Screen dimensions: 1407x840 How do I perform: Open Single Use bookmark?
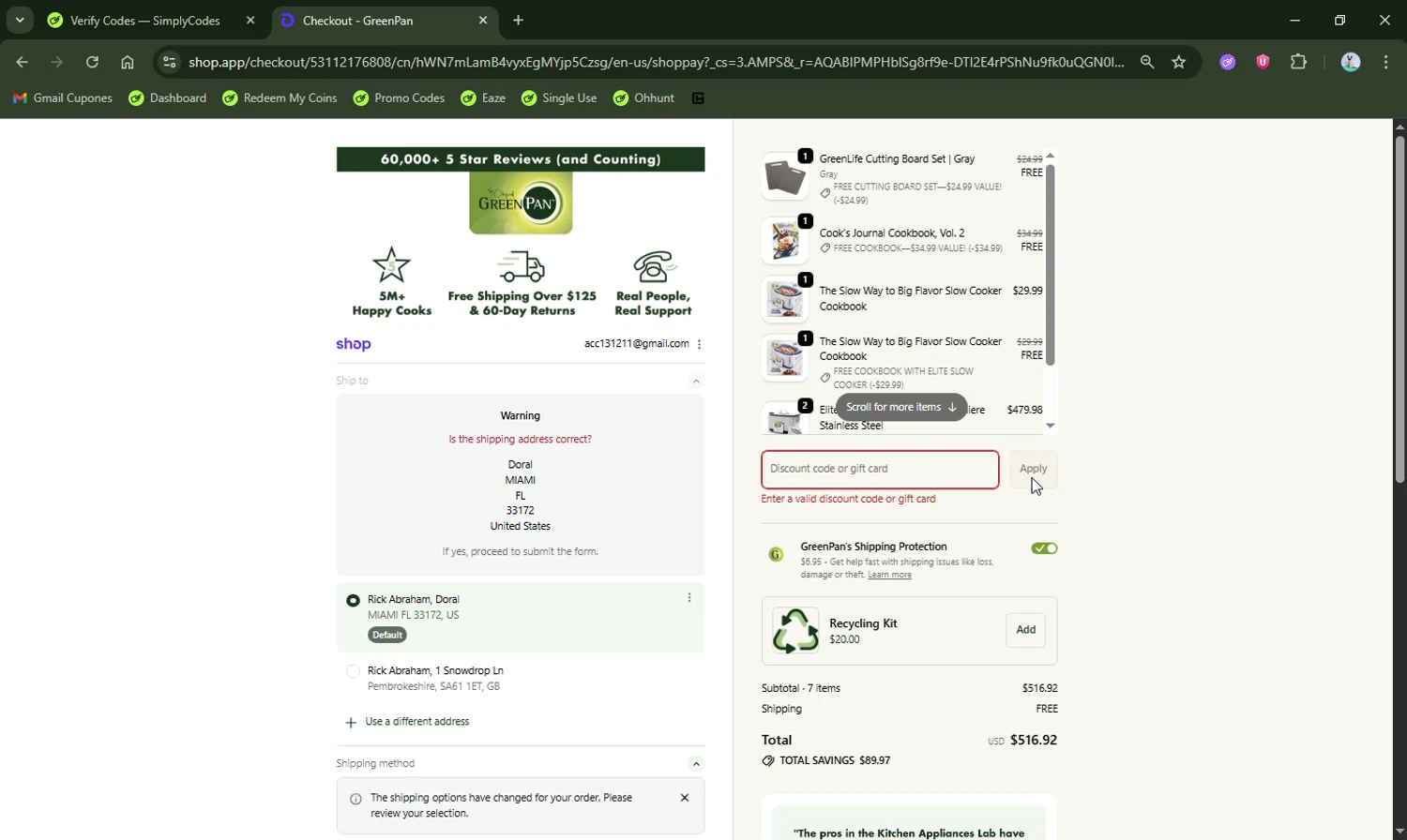coord(559,97)
